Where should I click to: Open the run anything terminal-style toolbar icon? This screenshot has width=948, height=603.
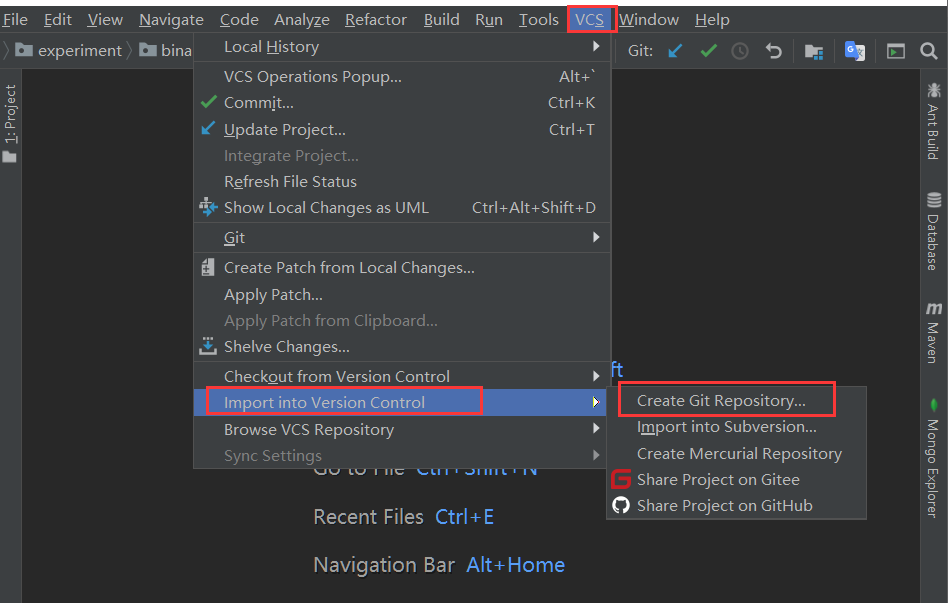point(895,51)
